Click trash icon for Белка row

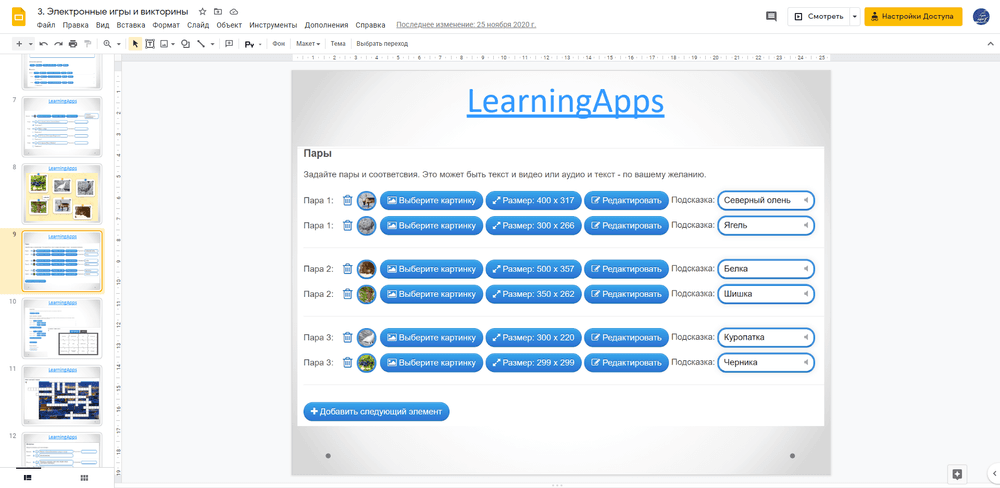pos(347,269)
